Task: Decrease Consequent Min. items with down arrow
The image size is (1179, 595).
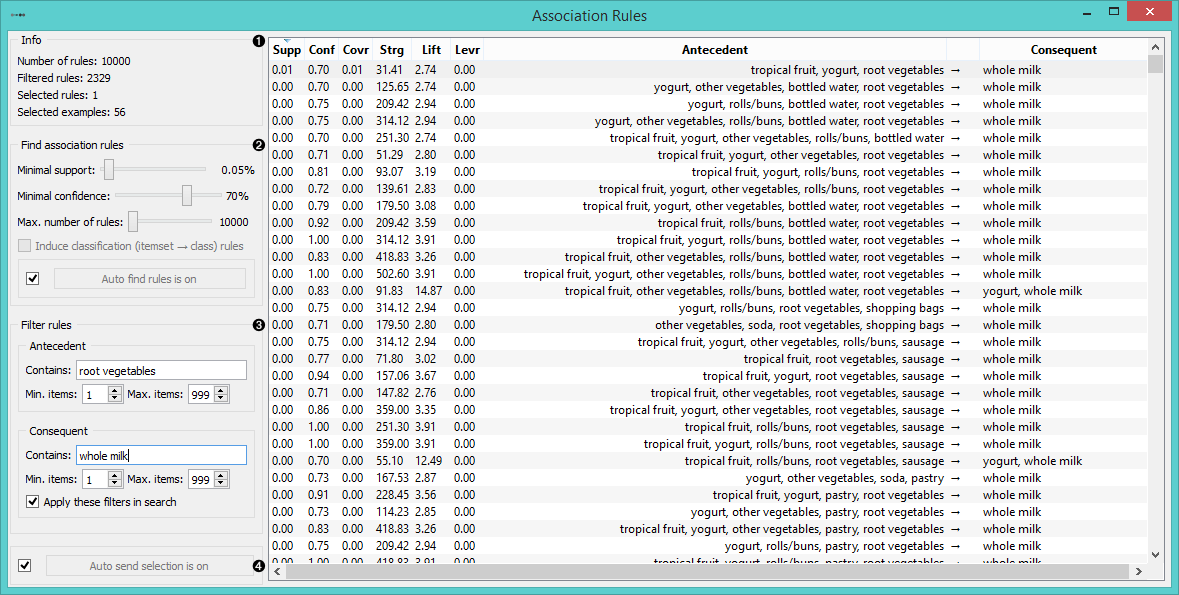Action: click(x=115, y=484)
